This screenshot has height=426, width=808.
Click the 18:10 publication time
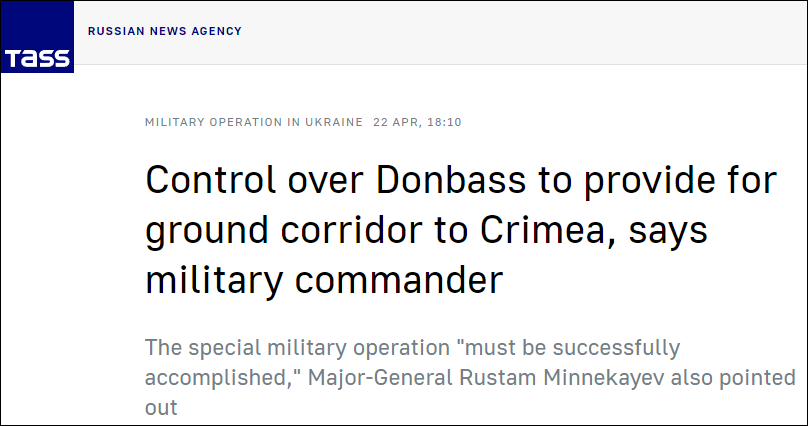tap(444, 123)
